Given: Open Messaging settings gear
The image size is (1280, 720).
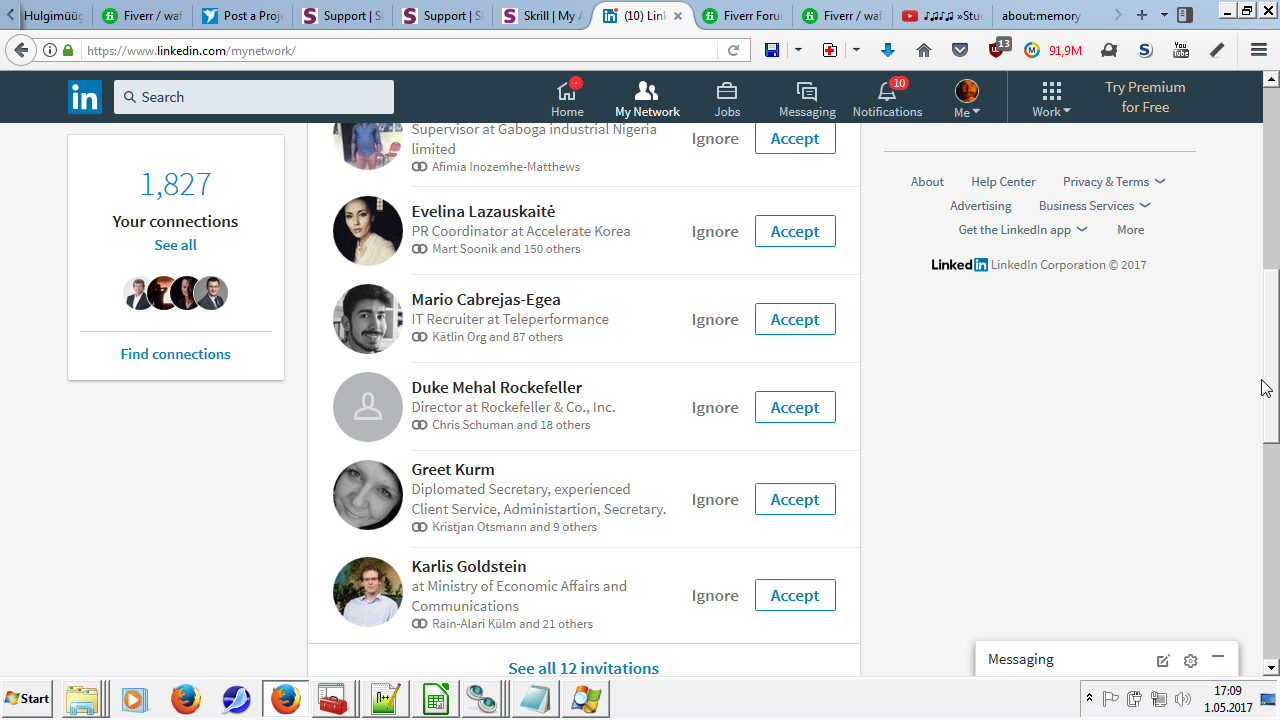Looking at the screenshot, I should (1190, 660).
